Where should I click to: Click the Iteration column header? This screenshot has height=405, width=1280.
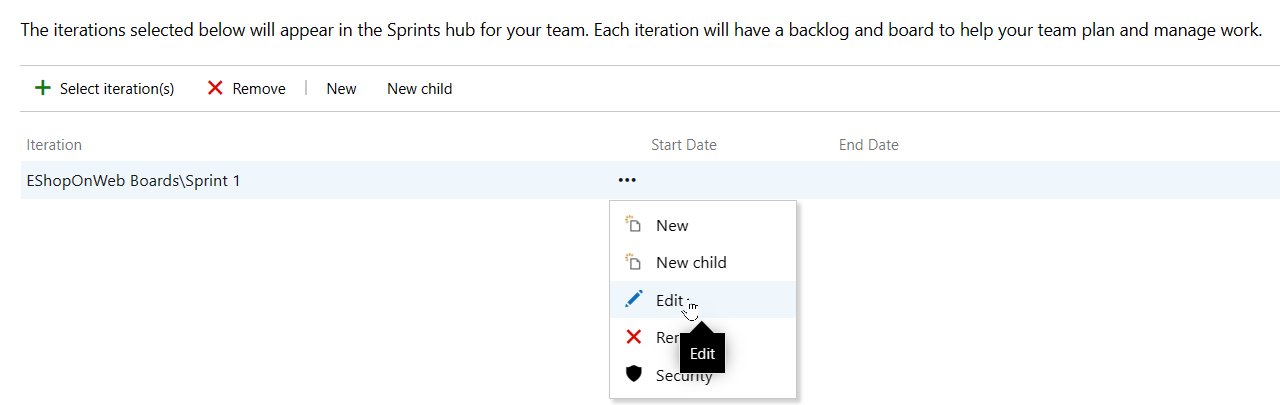(54, 145)
